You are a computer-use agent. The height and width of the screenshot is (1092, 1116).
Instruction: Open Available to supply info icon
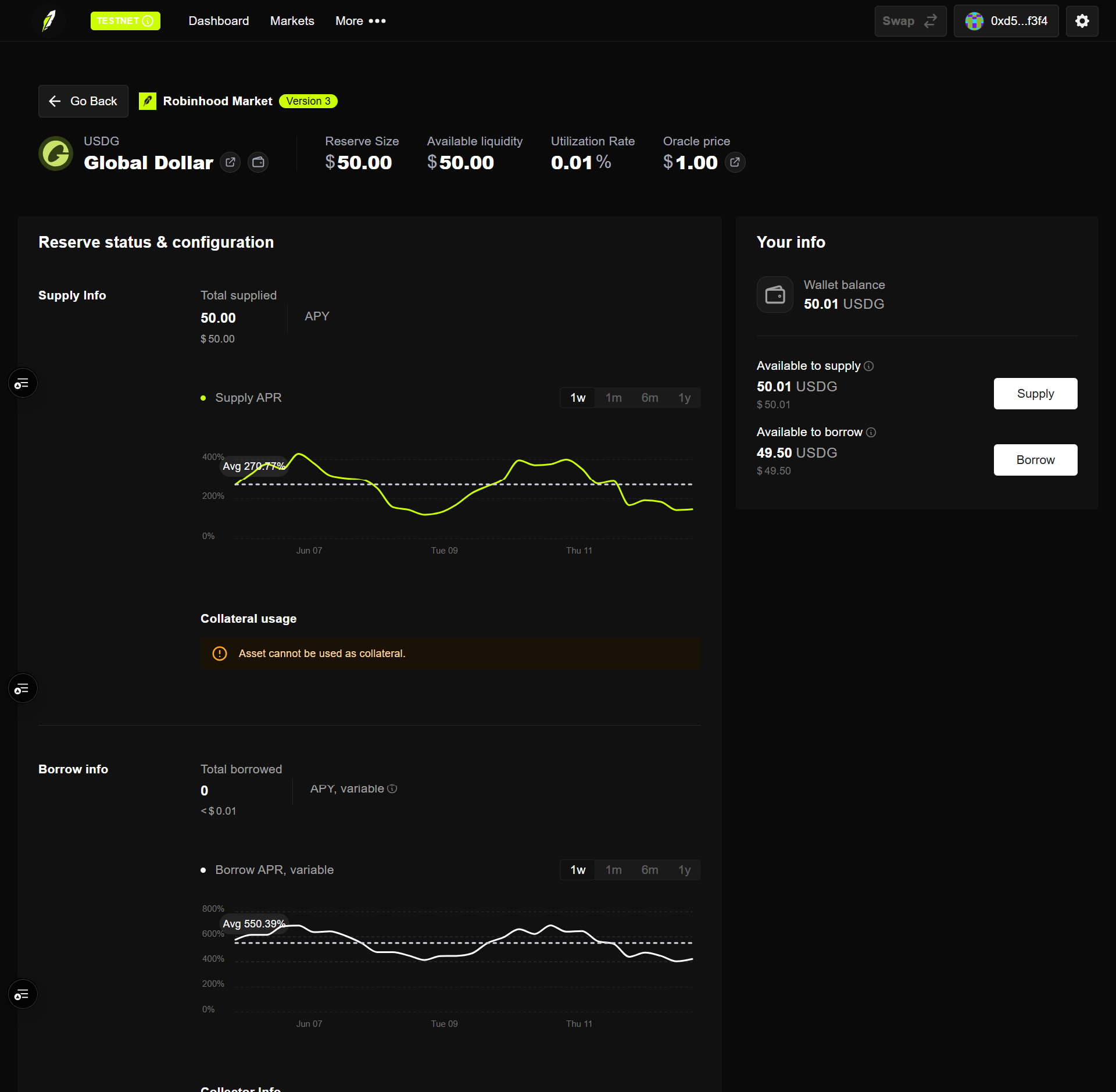point(869,366)
